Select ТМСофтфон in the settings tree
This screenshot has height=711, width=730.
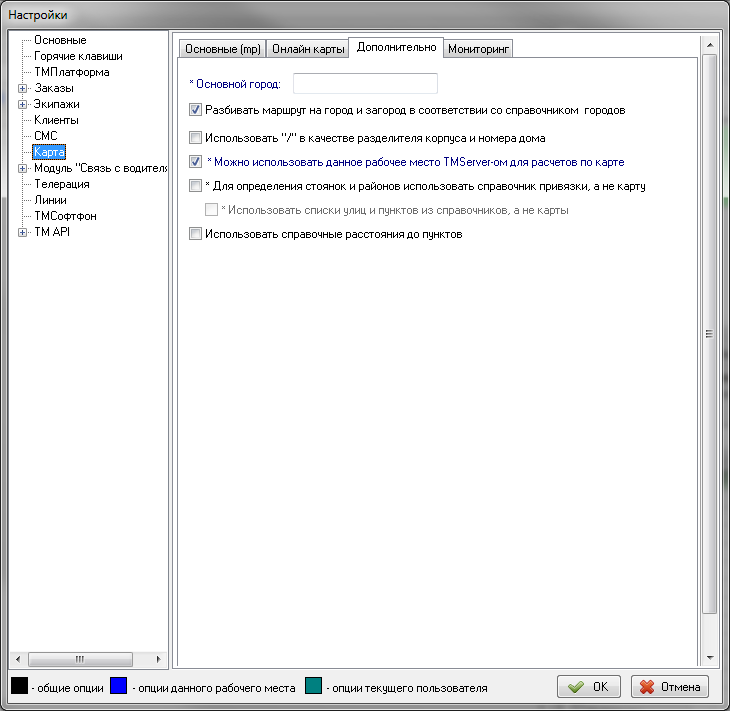pyautogui.click(x=65, y=216)
